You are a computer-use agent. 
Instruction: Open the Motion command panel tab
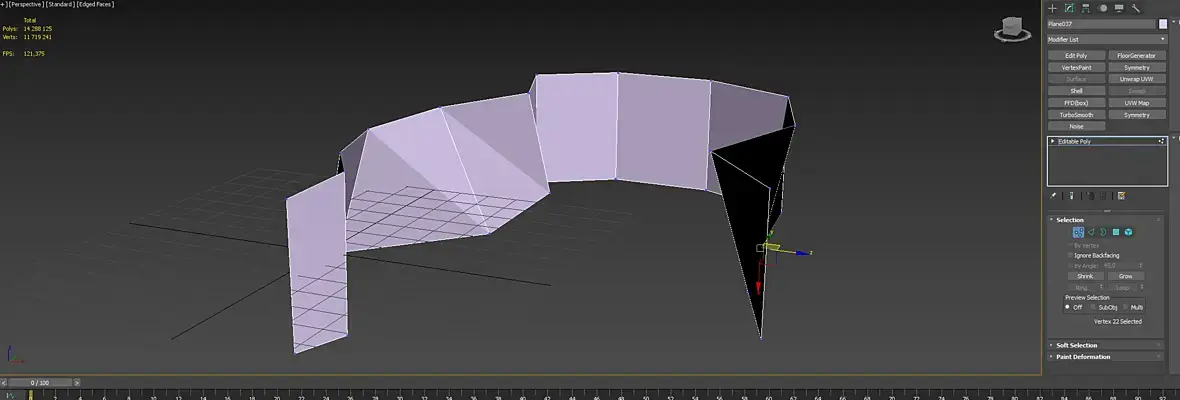coord(1102,8)
